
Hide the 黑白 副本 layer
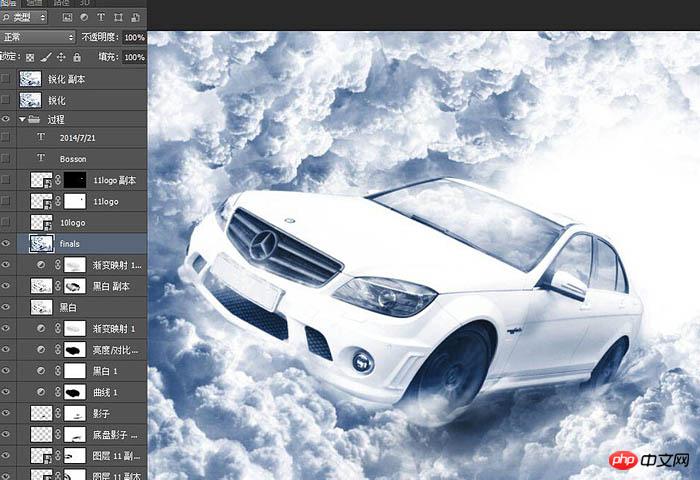tap(5, 286)
